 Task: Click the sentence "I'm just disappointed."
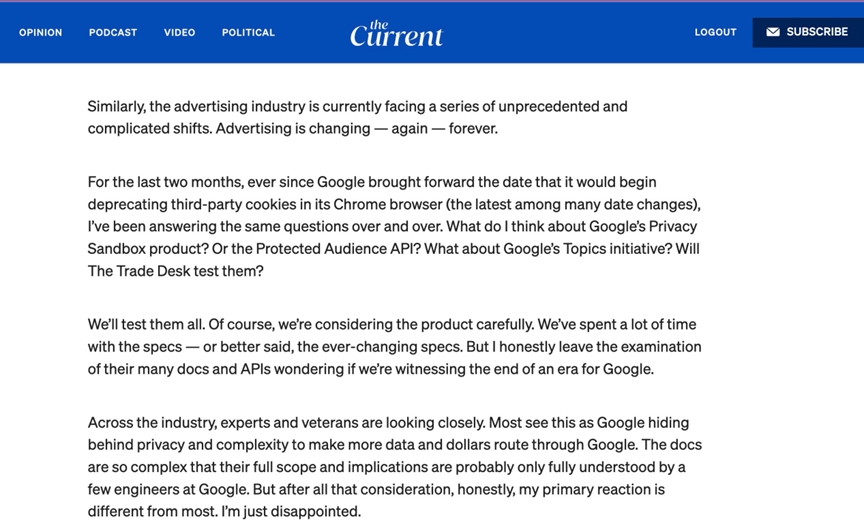point(291,512)
